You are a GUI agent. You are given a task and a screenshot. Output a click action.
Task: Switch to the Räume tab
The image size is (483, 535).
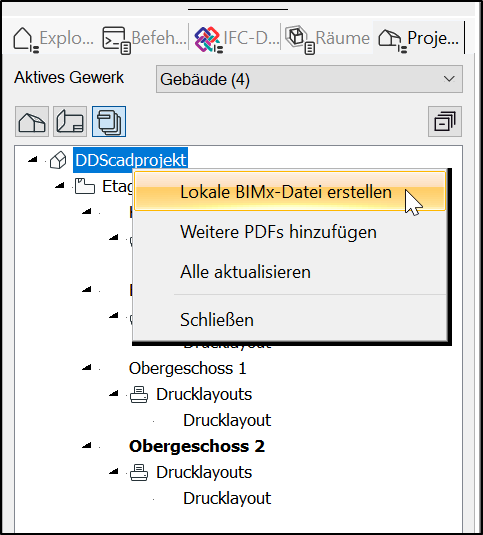tap(327, 38)
